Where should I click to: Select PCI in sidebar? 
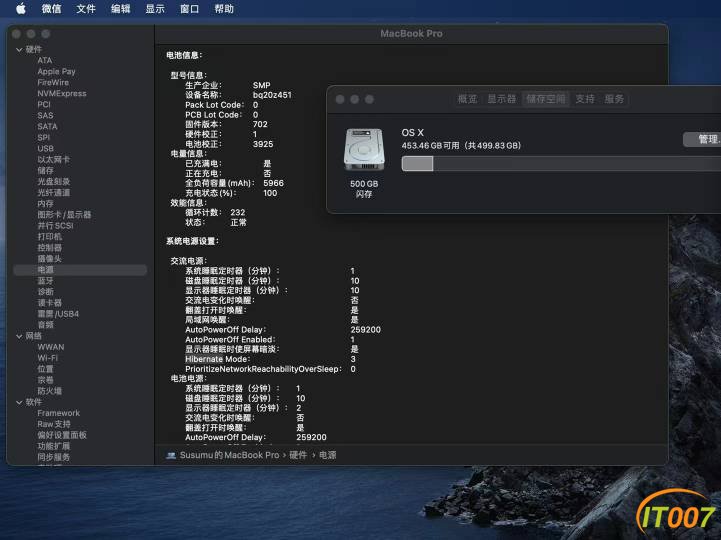point(44,104)
